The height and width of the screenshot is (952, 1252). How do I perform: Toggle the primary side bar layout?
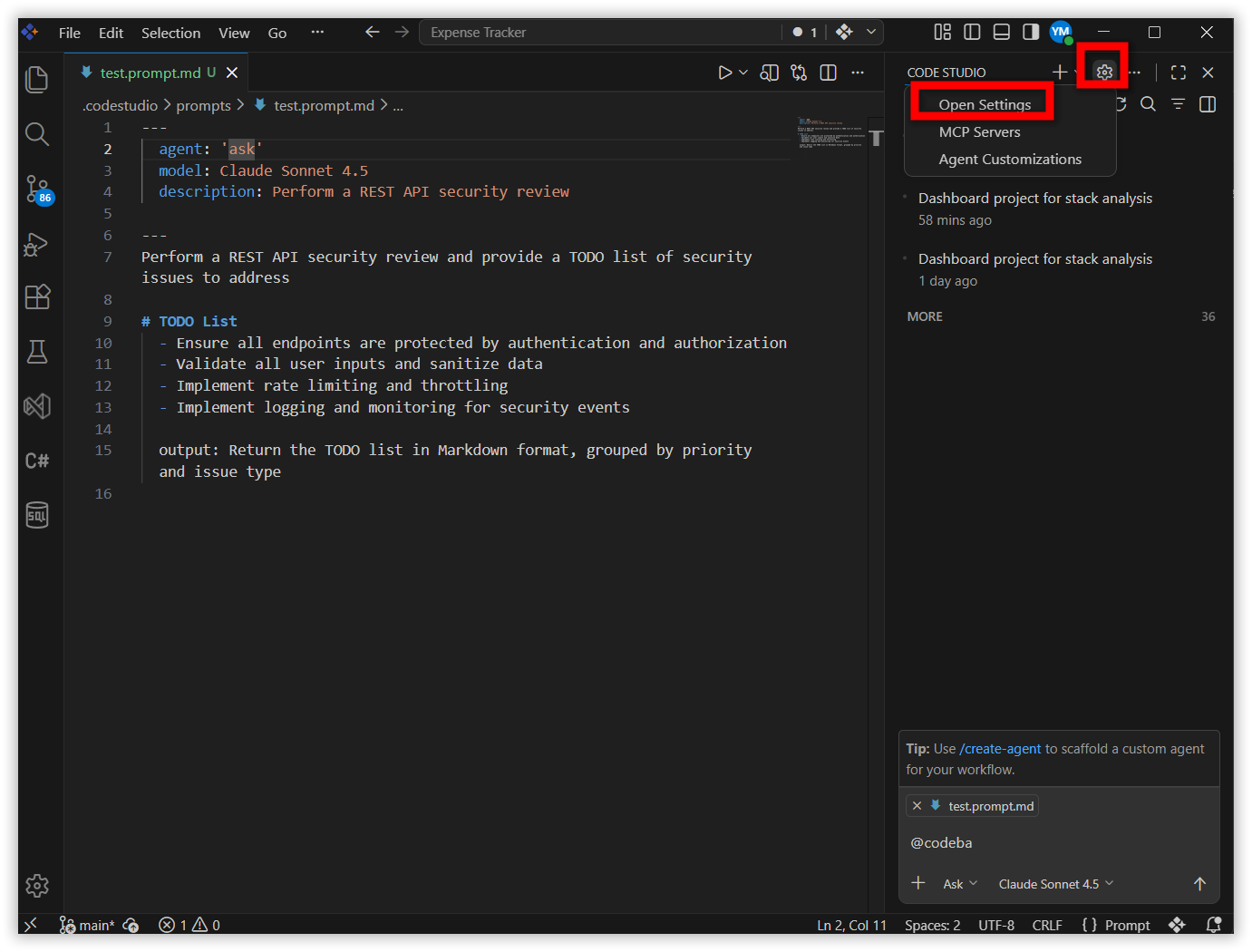click(x=972, y=32)
